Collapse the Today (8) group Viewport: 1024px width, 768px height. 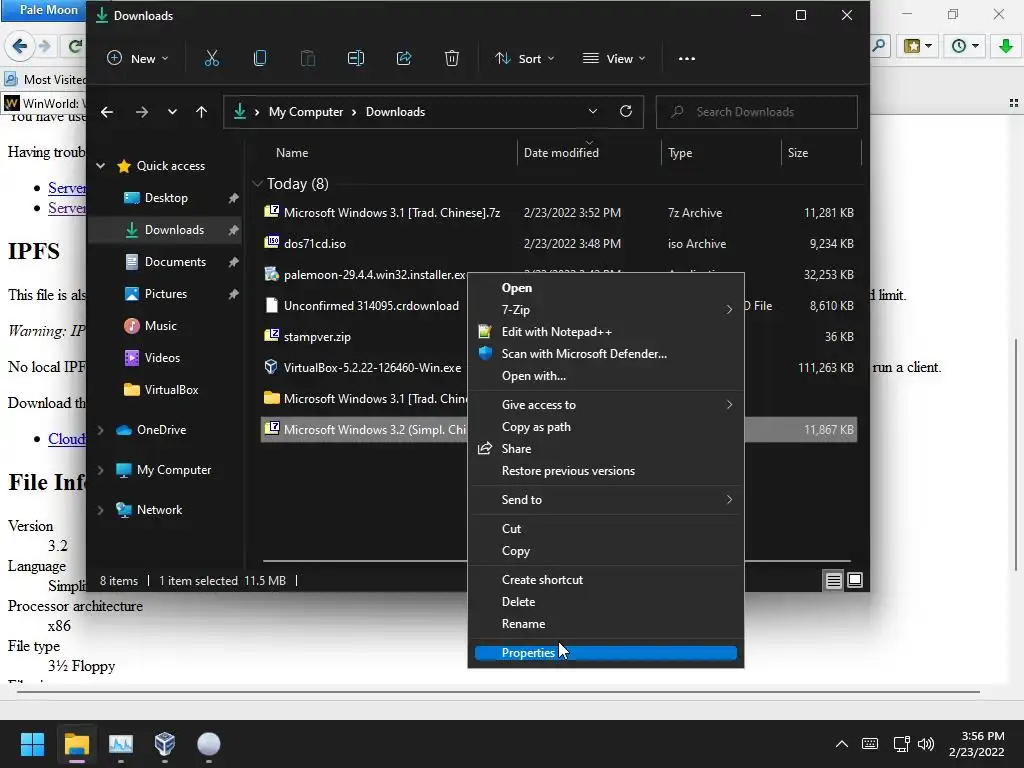tap(257, 184)
